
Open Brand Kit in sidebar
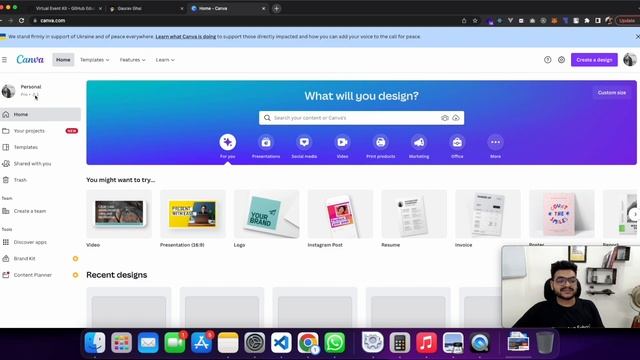click(x=40, y=258)
